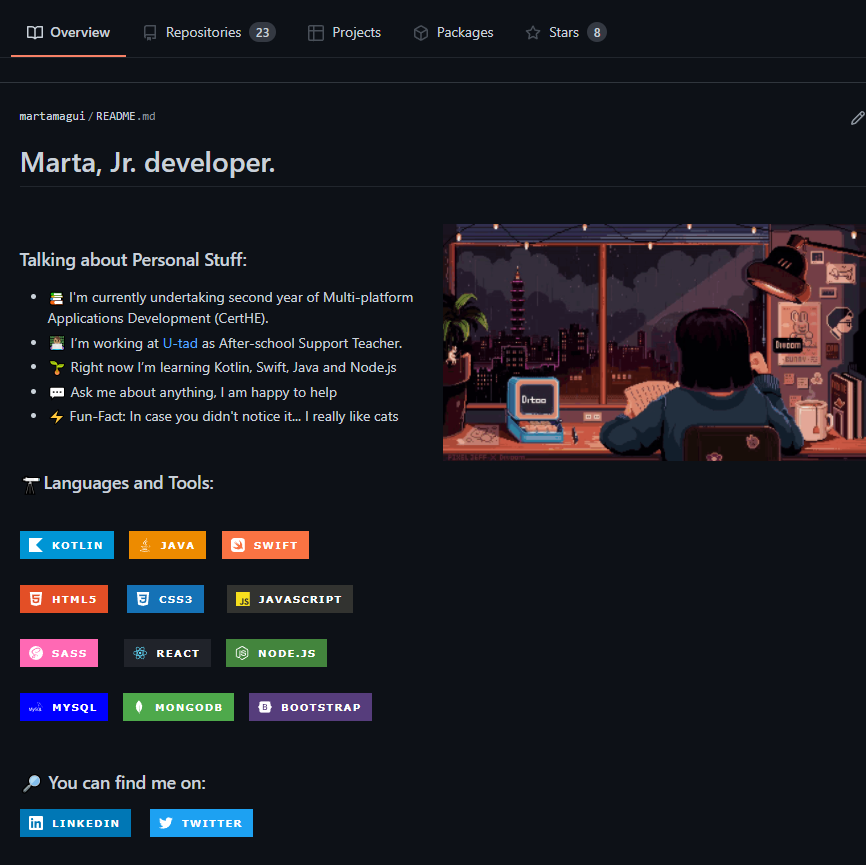Click the Bootstrap badge
Viewport: 866px width, 865px height.
[x=310, y=707]
